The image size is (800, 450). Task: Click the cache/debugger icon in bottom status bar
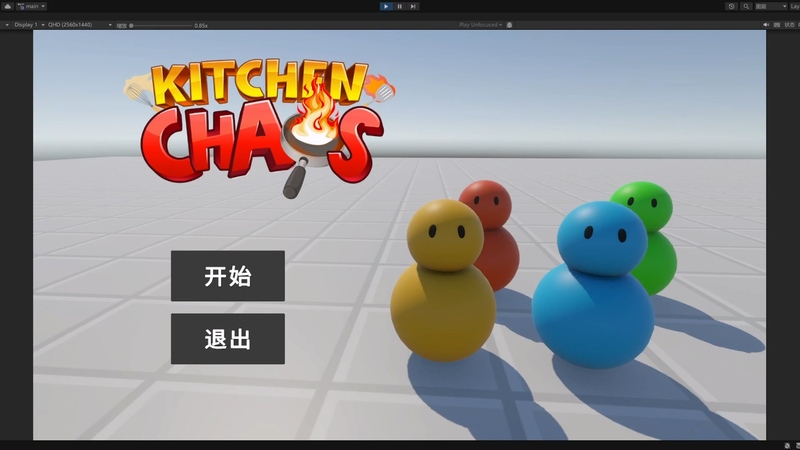[787, 445]
